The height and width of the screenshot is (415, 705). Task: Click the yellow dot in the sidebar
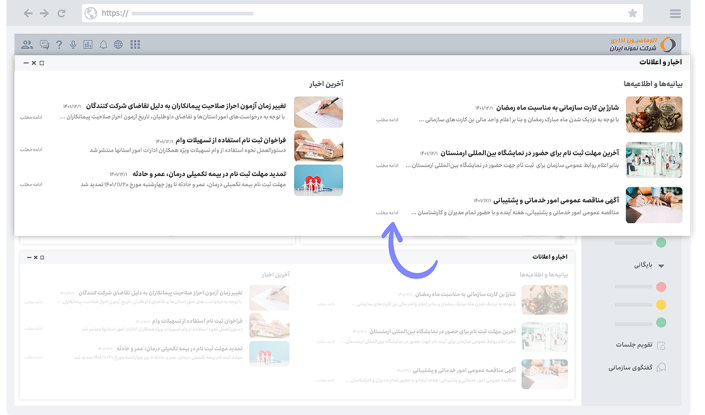(x=661, y=305)
